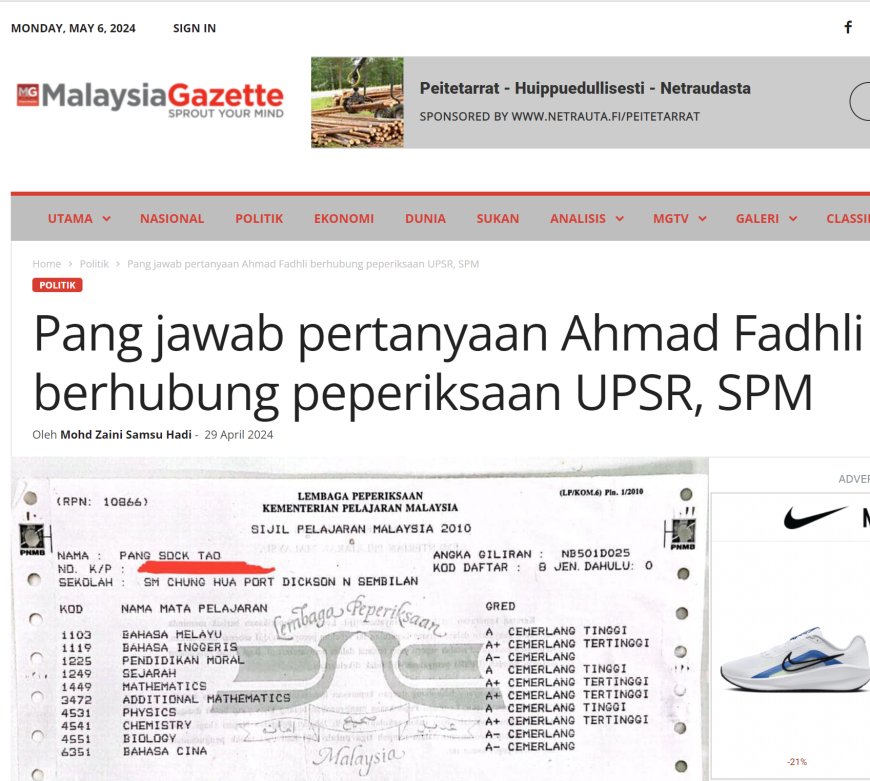
Task: Open the timber logs ad image
Action: pos(357,102)
